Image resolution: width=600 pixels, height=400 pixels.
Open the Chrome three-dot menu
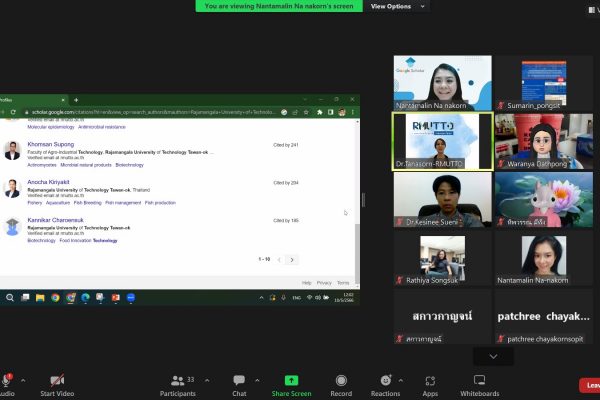[x=352, y=112]
